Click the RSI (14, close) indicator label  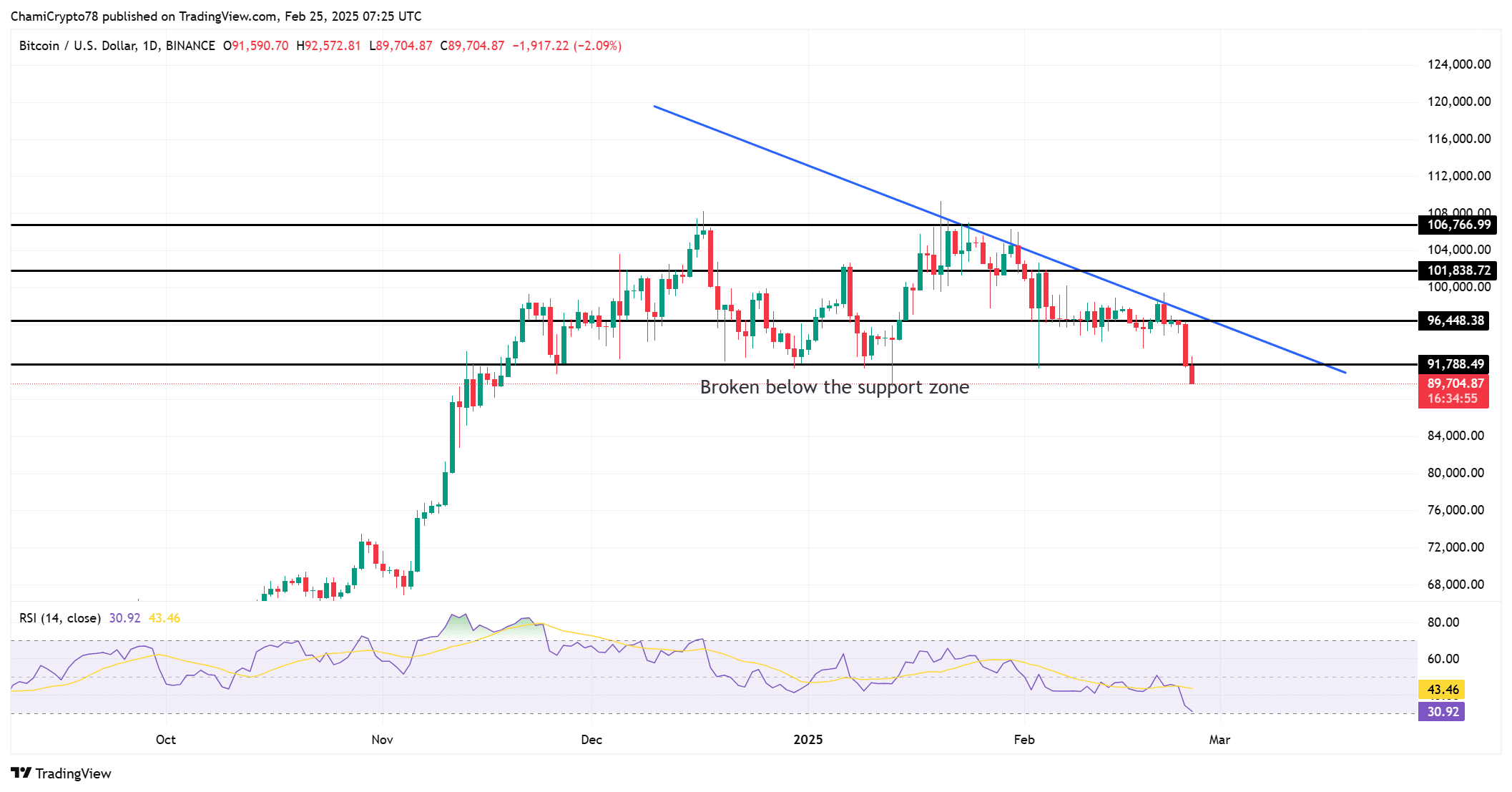pyautogui.click(x=60, y=618)
